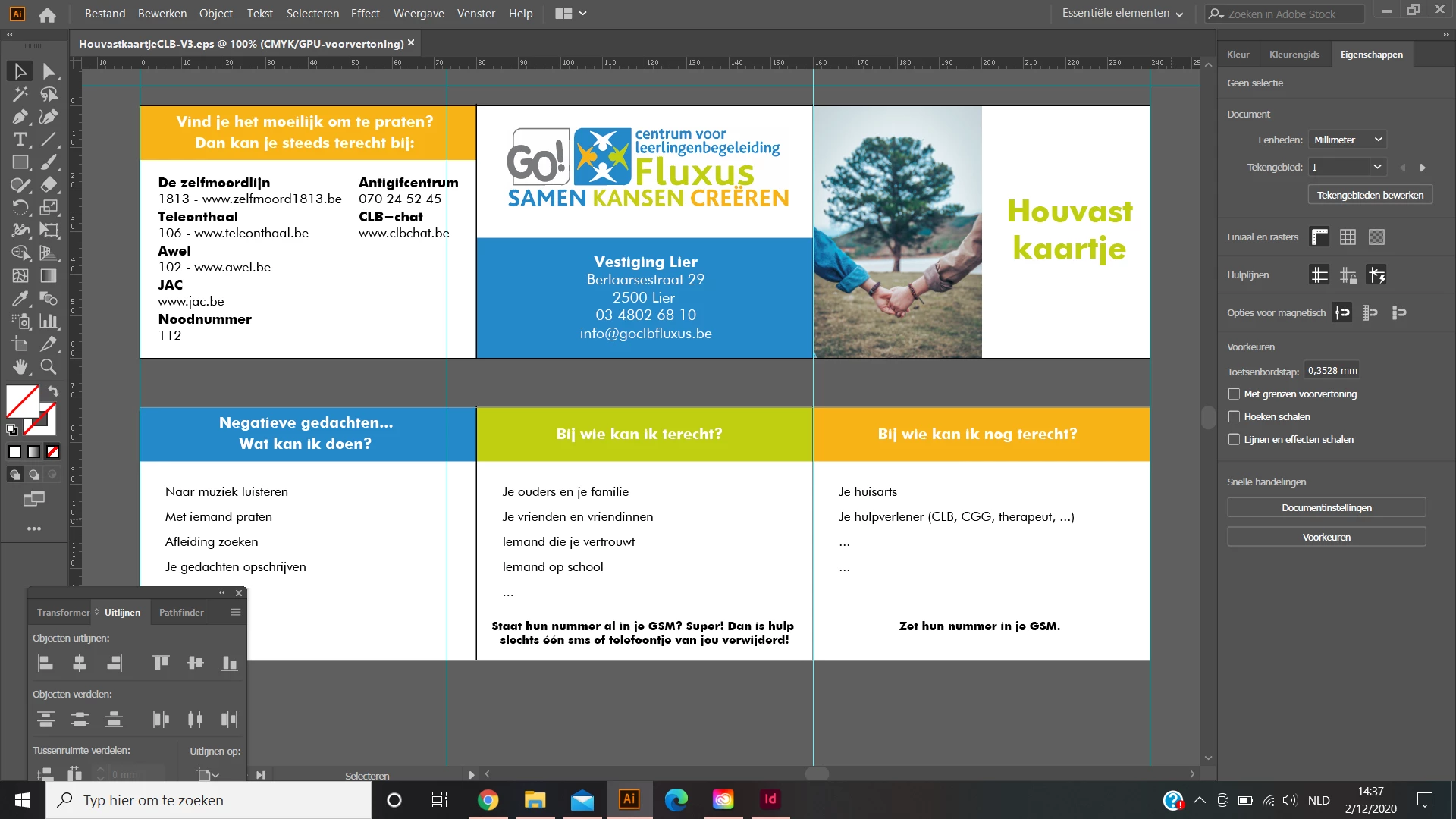This screenshot has height=819, width=1456.
Task: Check the Hoeken schalen option
Action: (x=1234, y=417)
